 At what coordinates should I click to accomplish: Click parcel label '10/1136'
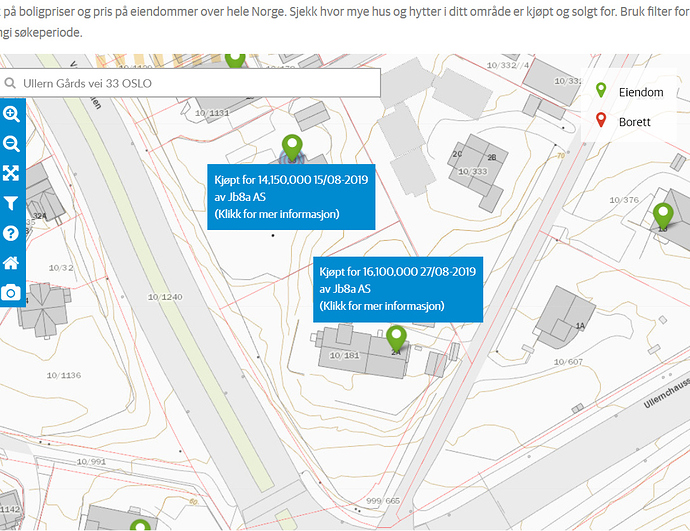pyautogui.click(x=64, y=375)
